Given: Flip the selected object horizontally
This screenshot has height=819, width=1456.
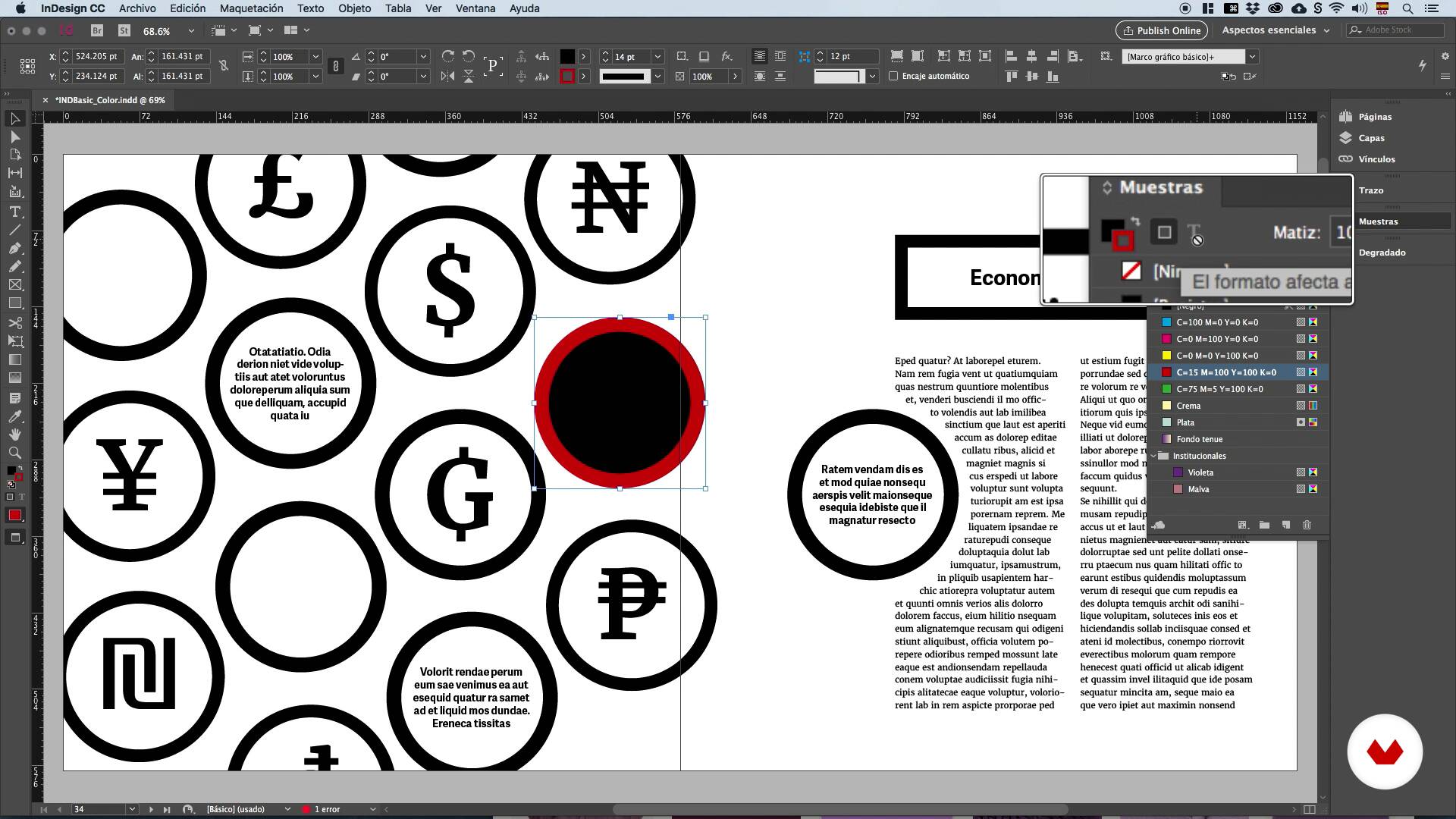Looking at the screenshot, I should 447,76.
